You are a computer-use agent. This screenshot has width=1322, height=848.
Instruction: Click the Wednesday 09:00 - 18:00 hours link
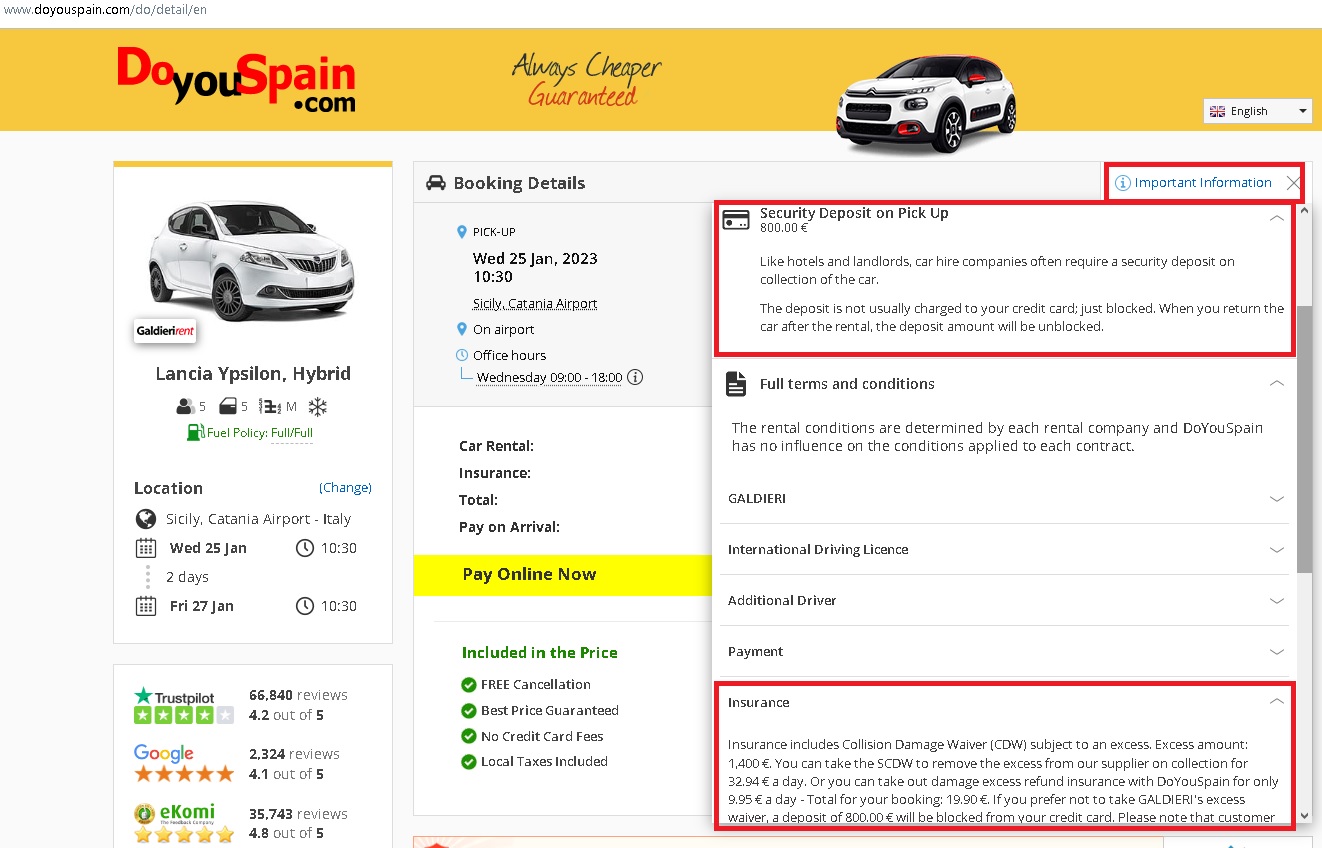pyautogui.click(x=549, y=378)
